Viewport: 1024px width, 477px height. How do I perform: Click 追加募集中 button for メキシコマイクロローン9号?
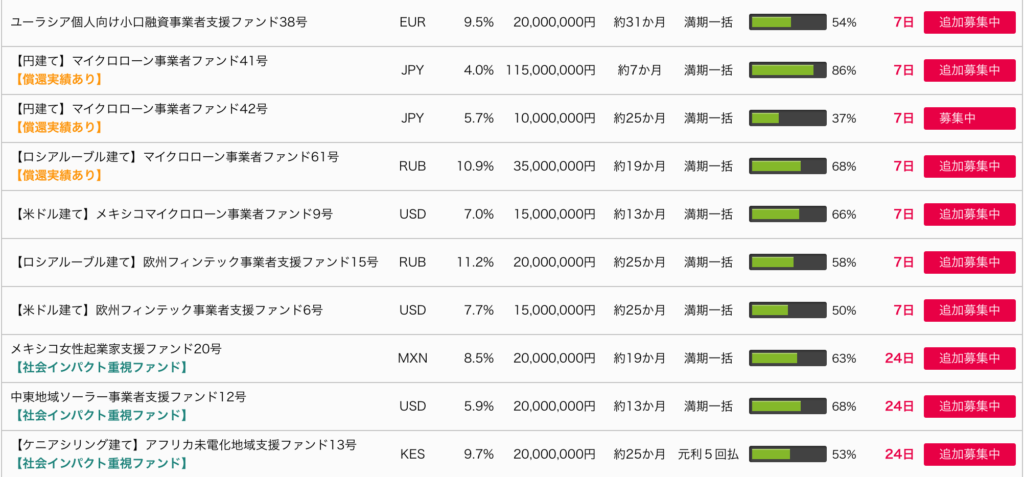click(x=969, y=214)
